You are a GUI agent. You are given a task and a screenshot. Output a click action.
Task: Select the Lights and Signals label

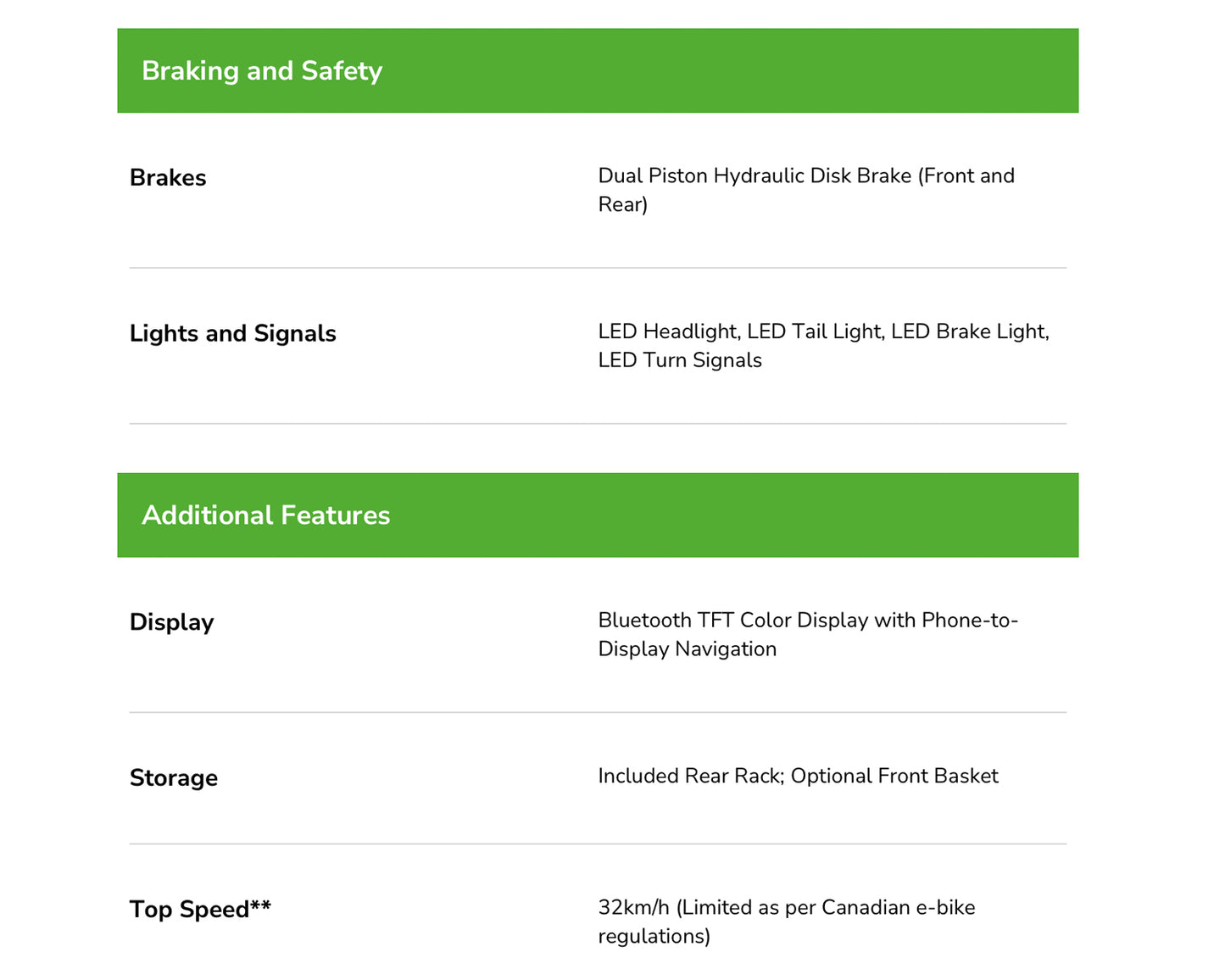pos(233,334)
